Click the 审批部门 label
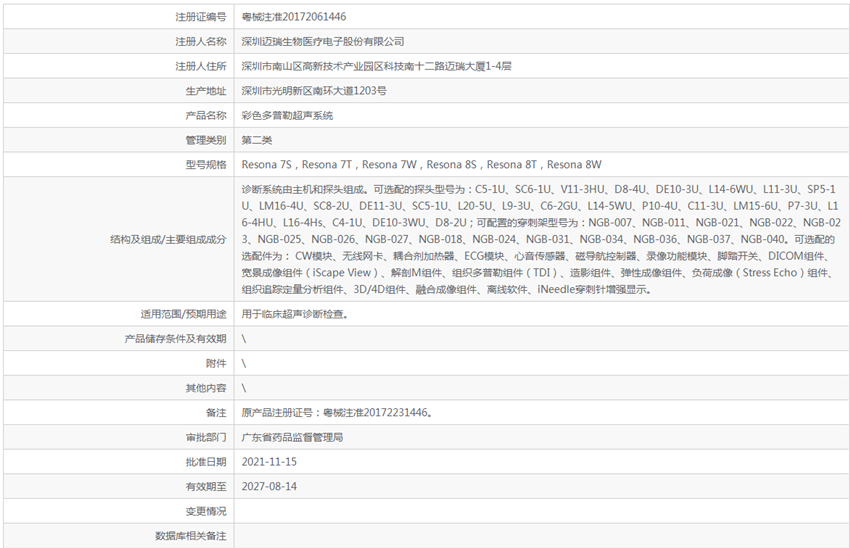The height and width of the screenshot is (548, 850). [x=206, y=437]
